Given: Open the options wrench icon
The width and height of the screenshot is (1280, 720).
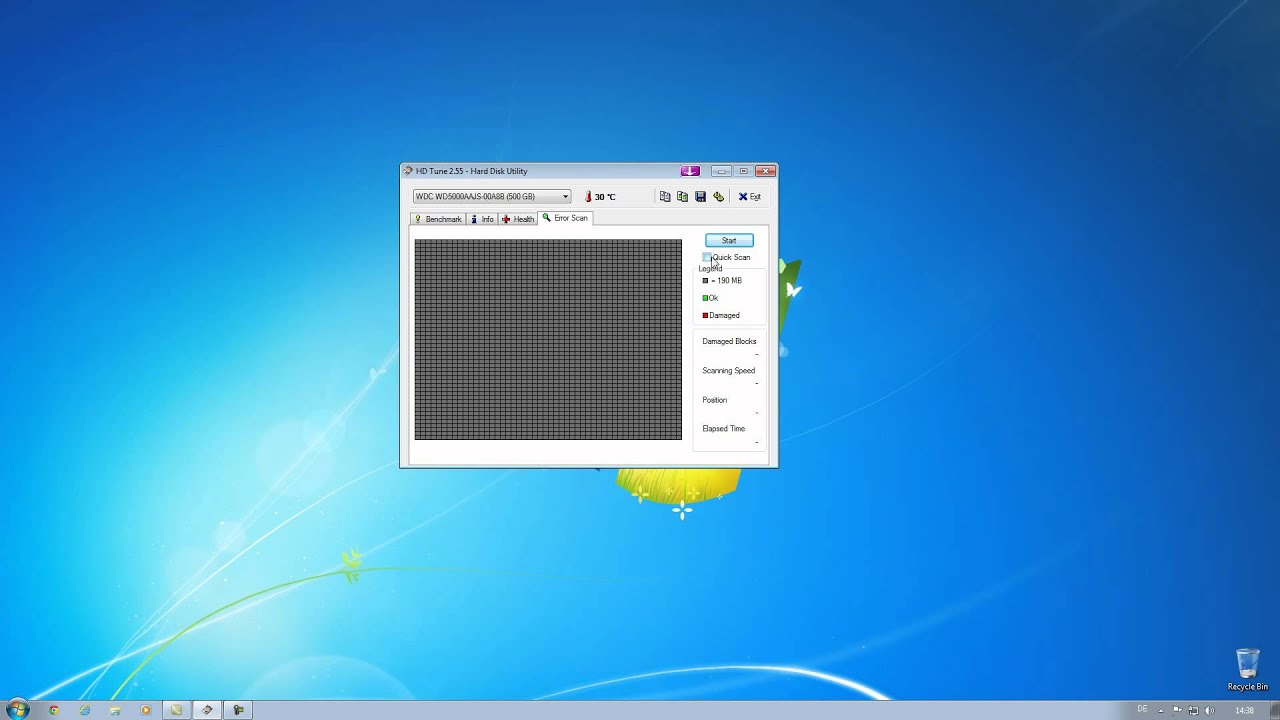Looking at the screenshot, I should pos(718,197).
